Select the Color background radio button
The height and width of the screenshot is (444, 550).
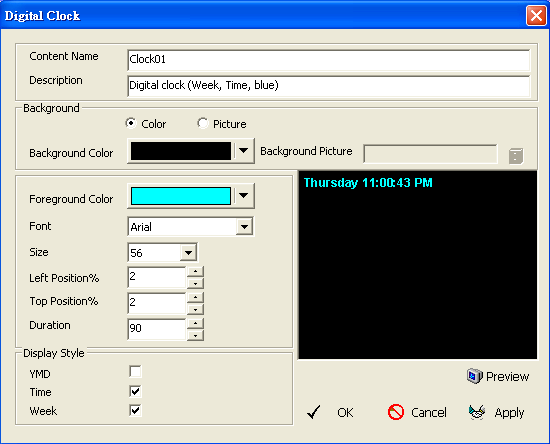point(131,123)
